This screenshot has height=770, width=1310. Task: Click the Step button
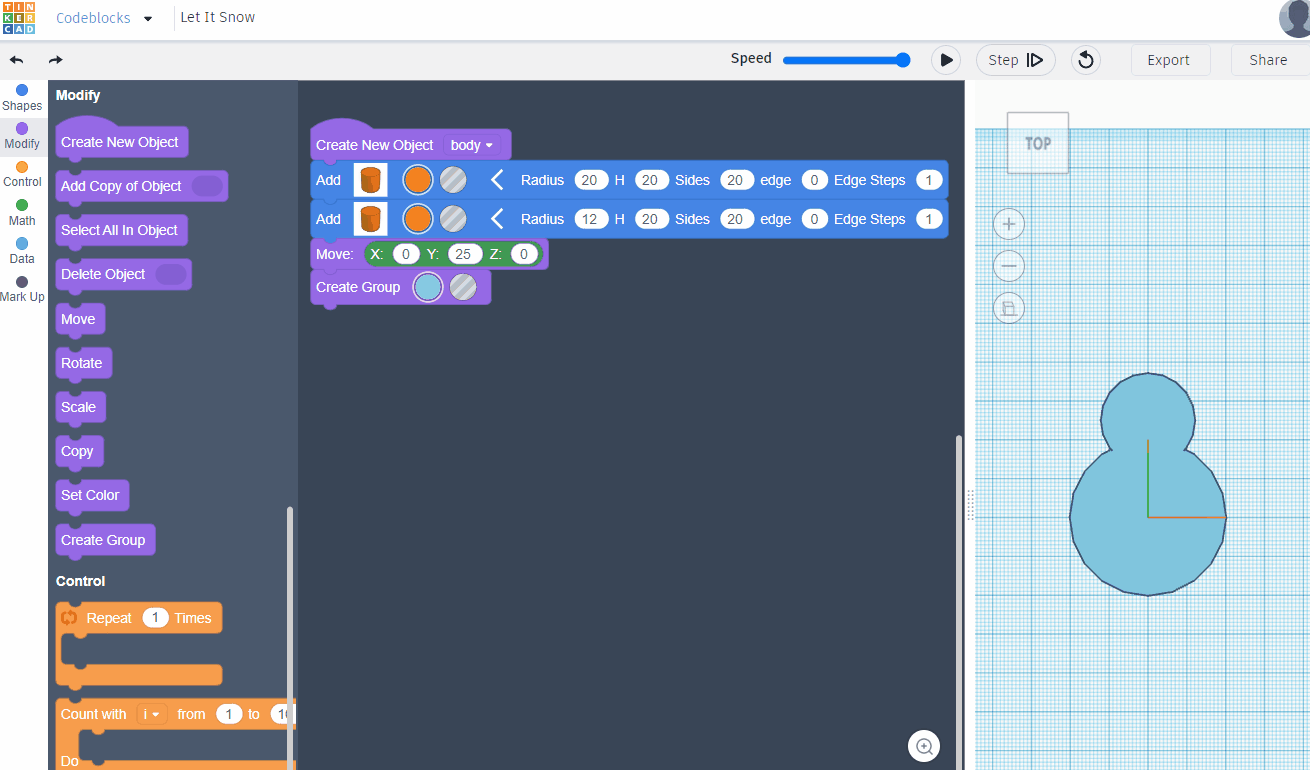[x=1015, y=60]
